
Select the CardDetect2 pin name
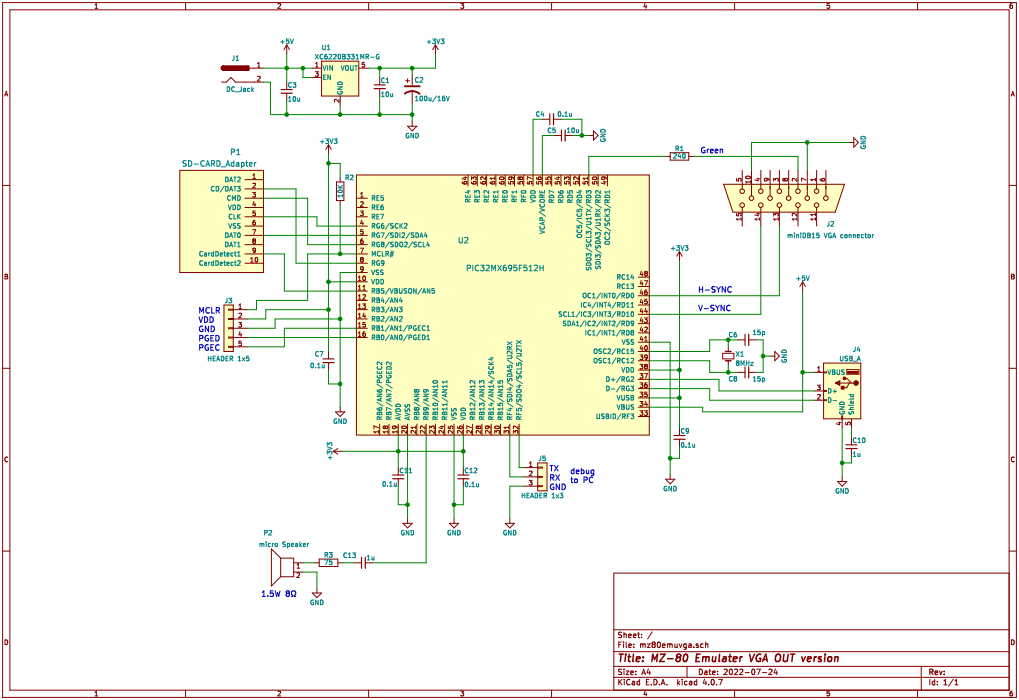[x=220, y=263]
